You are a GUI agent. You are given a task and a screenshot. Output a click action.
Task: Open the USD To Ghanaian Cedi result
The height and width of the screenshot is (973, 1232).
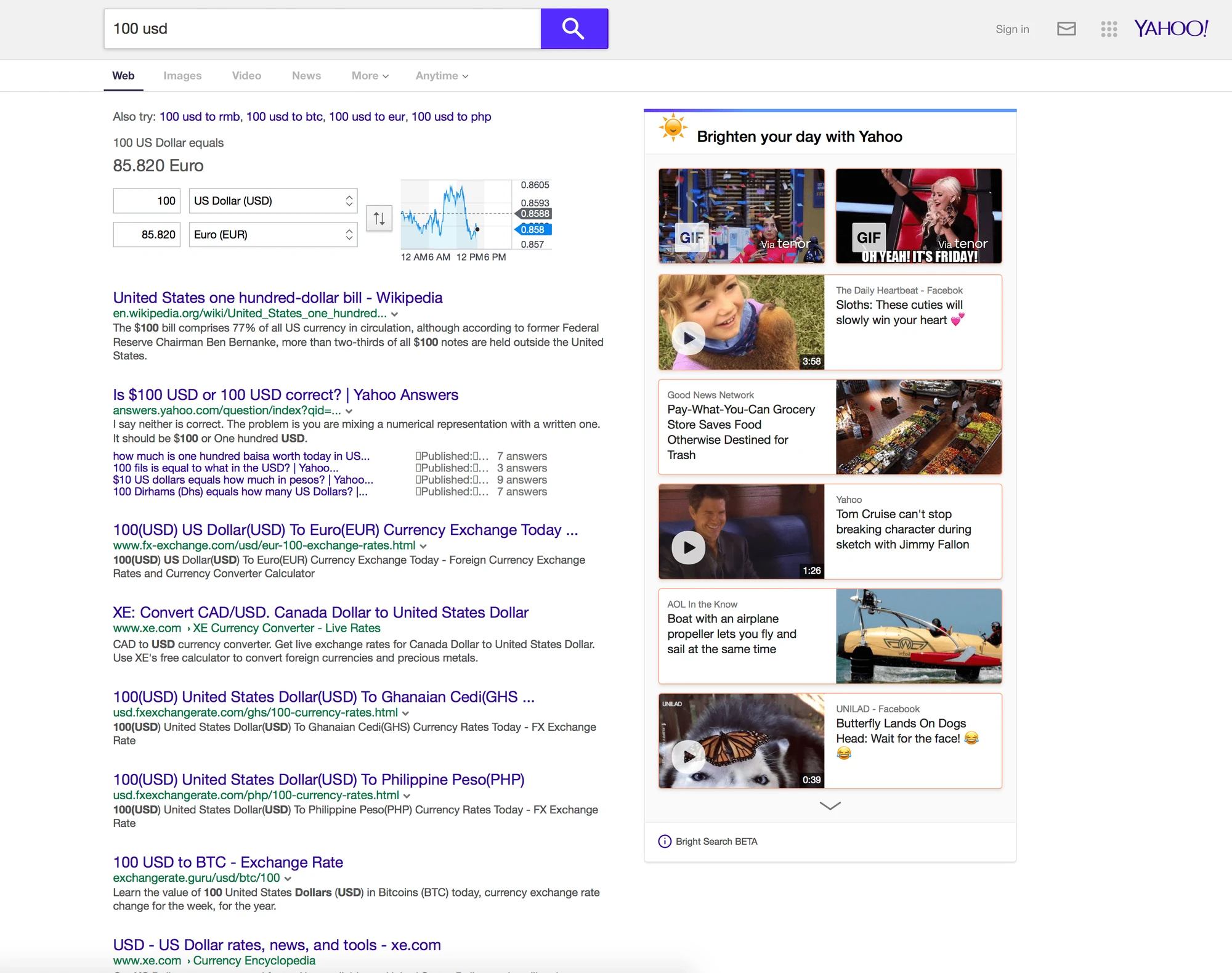(323, 697)
